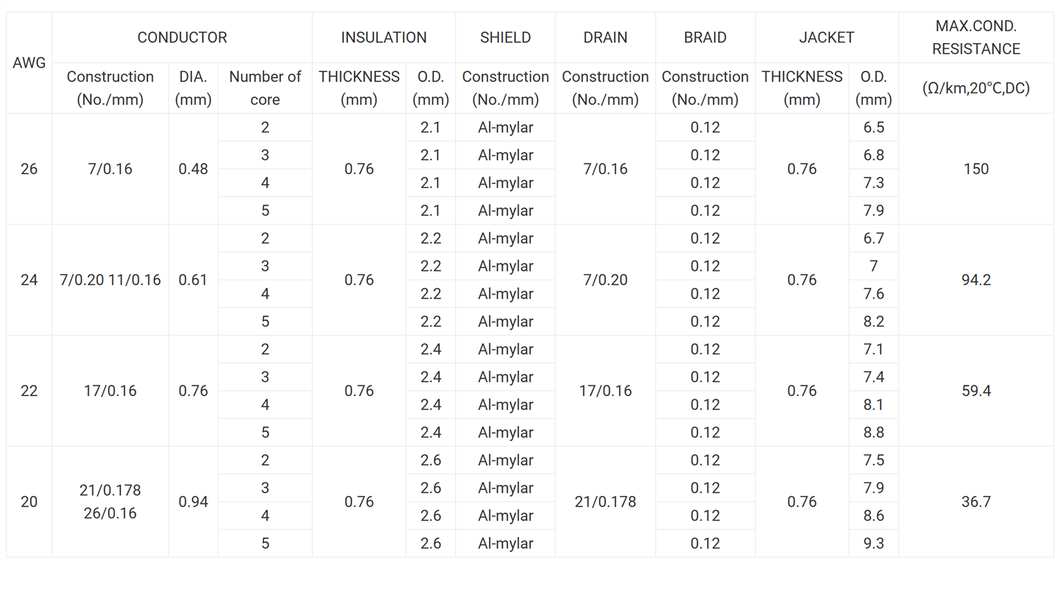Click the AWG 26 row cell
This screenshot has width=1059, height=592.
(29, 169)
